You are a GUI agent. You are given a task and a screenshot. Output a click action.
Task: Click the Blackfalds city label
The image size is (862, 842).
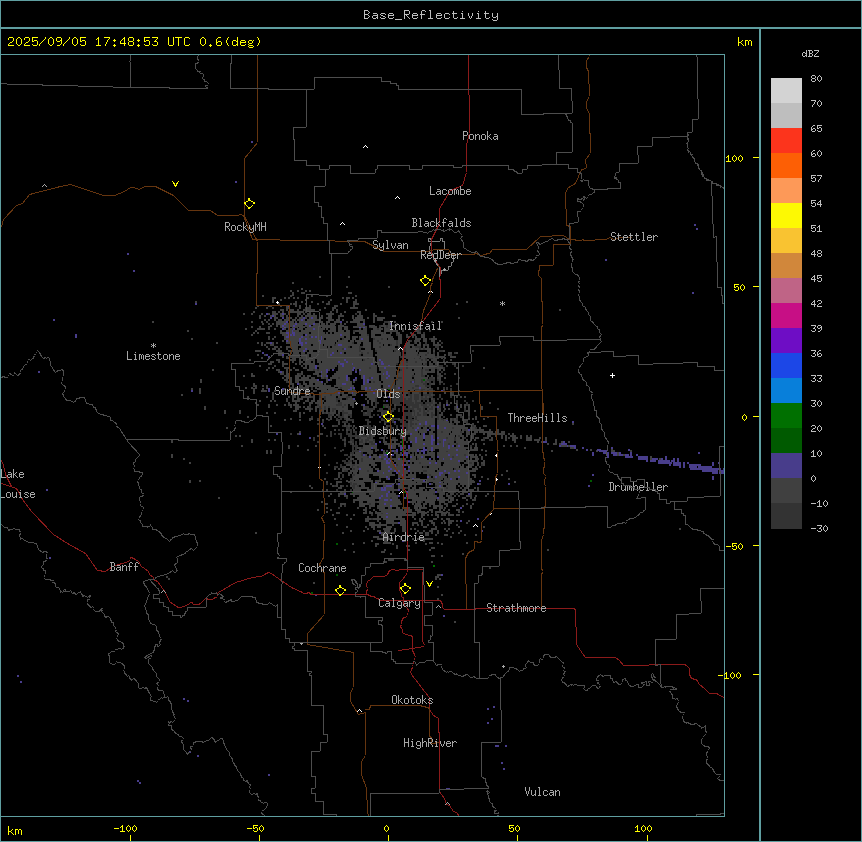[x=441, y=223]
